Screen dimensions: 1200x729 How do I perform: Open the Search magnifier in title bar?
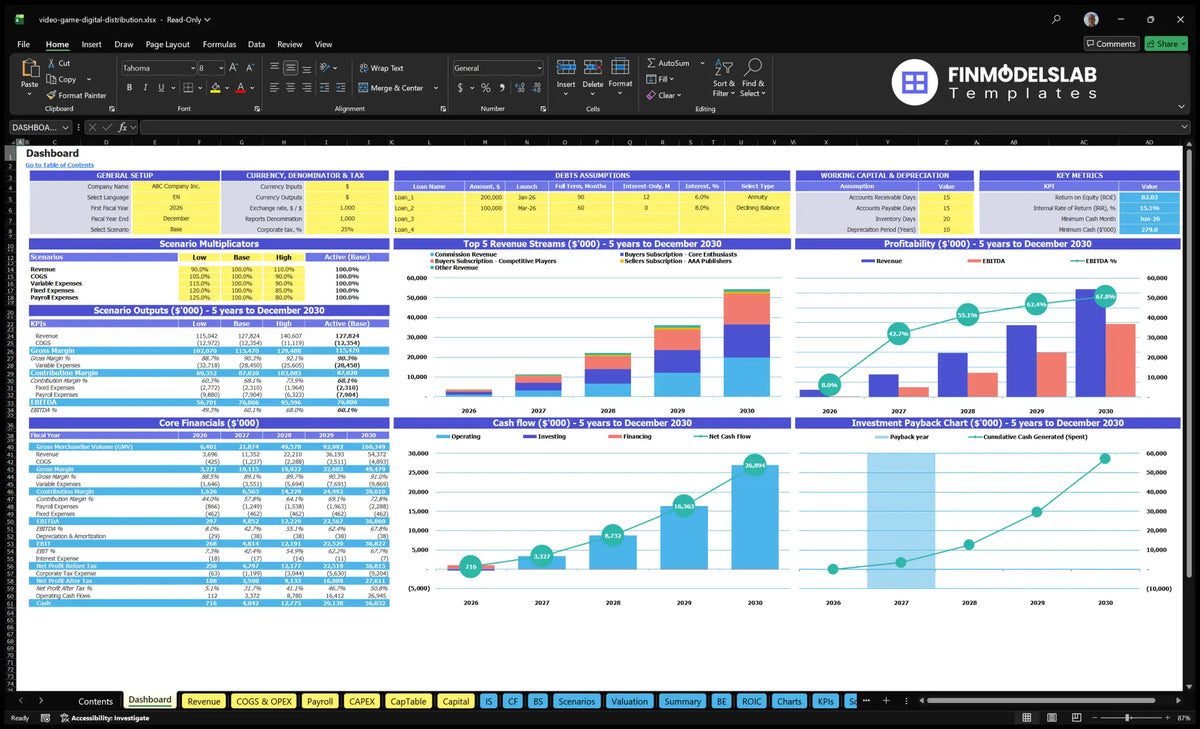pyautogui.click(x=1057, y=19)
